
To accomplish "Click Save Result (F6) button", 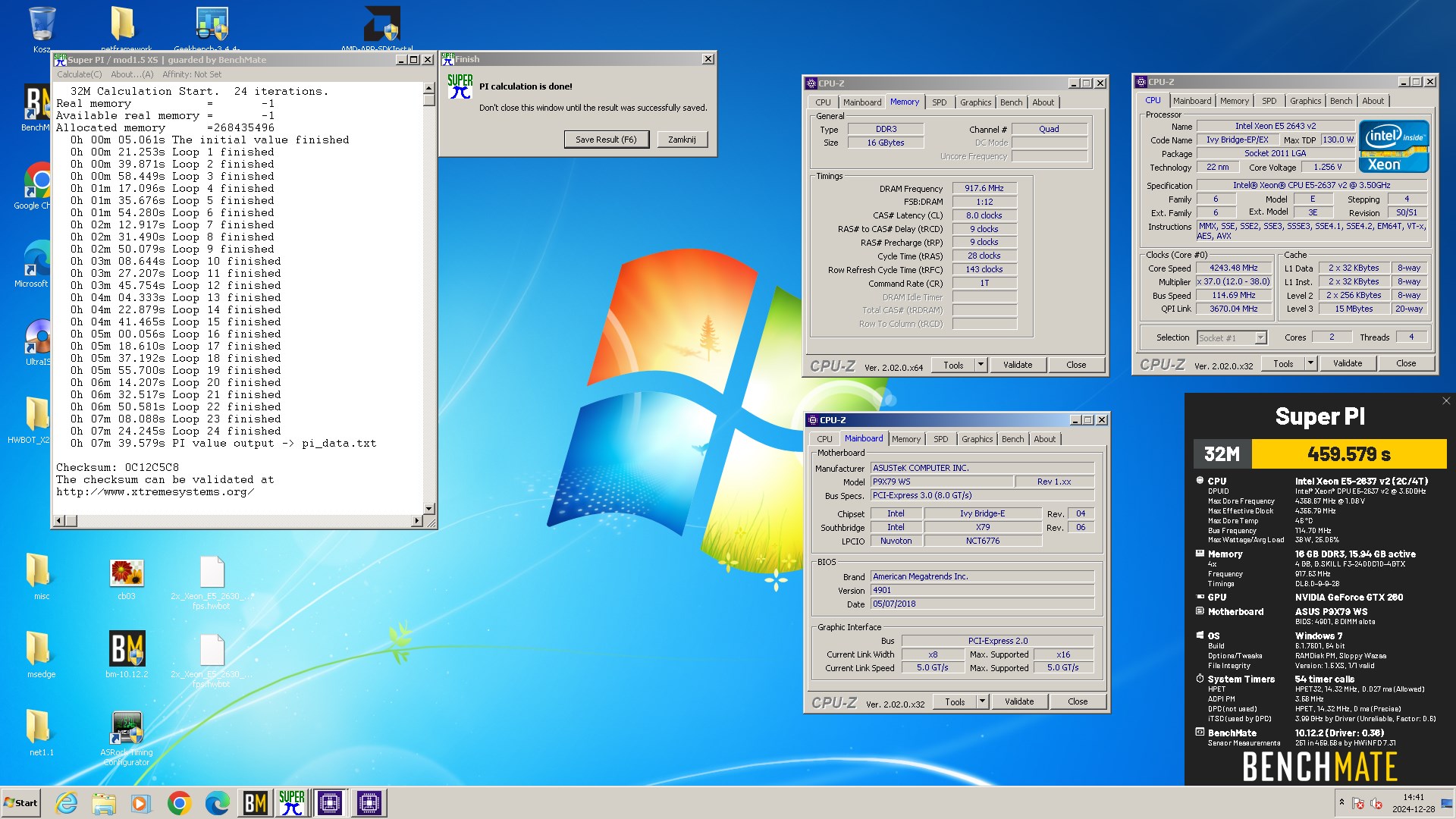I will [x=606, y=140].
